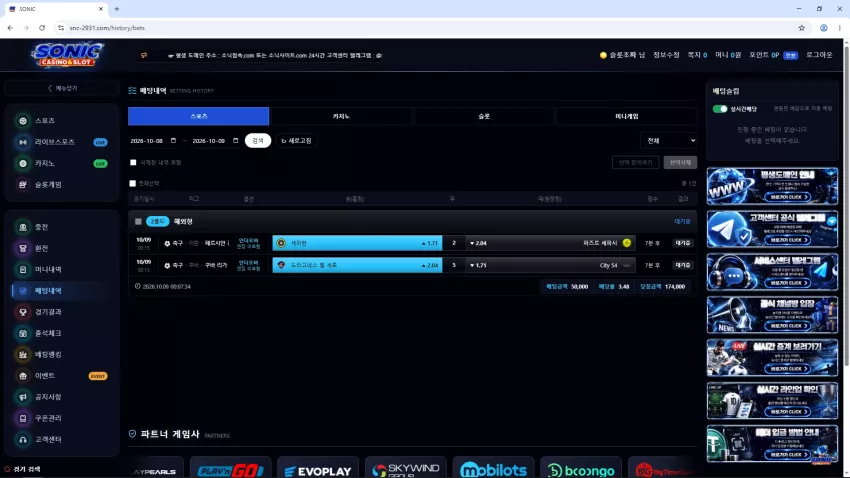Tick the checkbox beside 2폴드 해외형
850x478 pixels.
coord(138,221)
